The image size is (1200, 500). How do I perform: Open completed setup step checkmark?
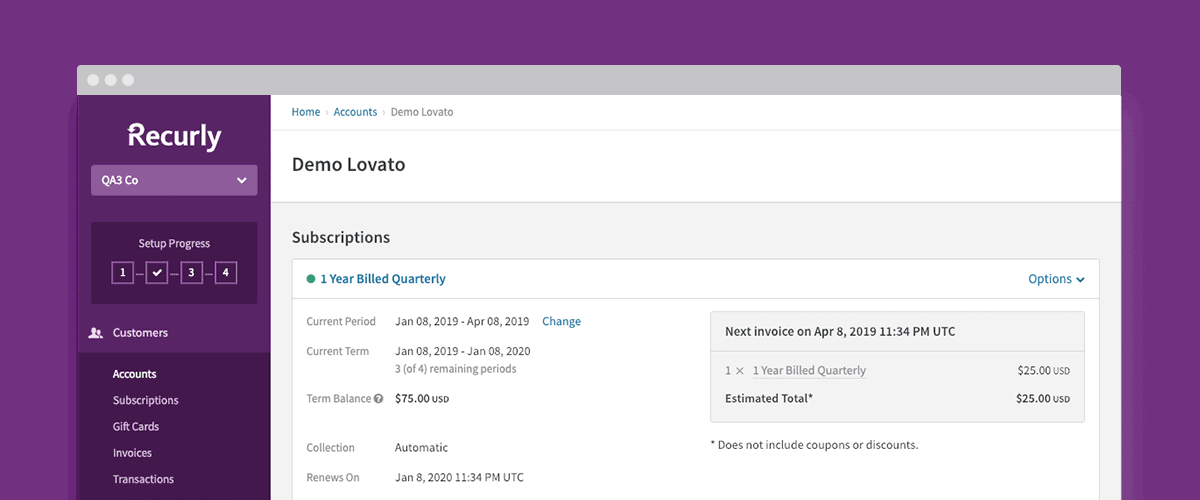[x=156, y=272]
